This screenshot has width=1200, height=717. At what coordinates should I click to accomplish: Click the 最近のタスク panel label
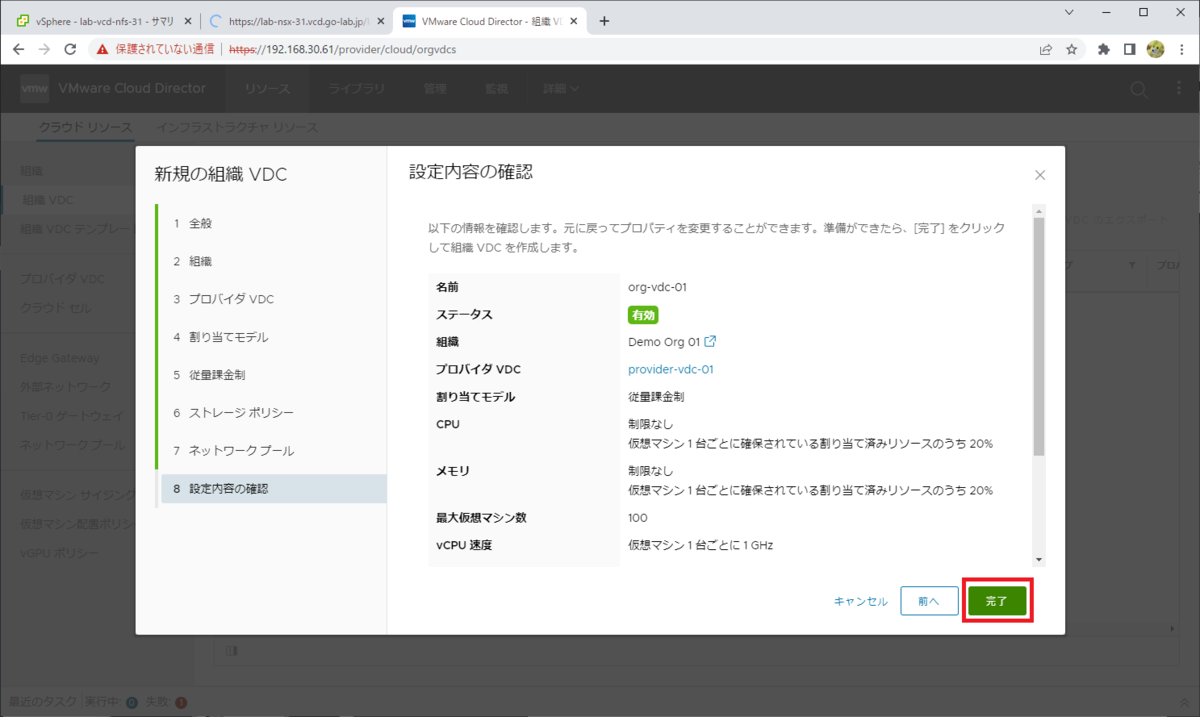coord(41,703)
